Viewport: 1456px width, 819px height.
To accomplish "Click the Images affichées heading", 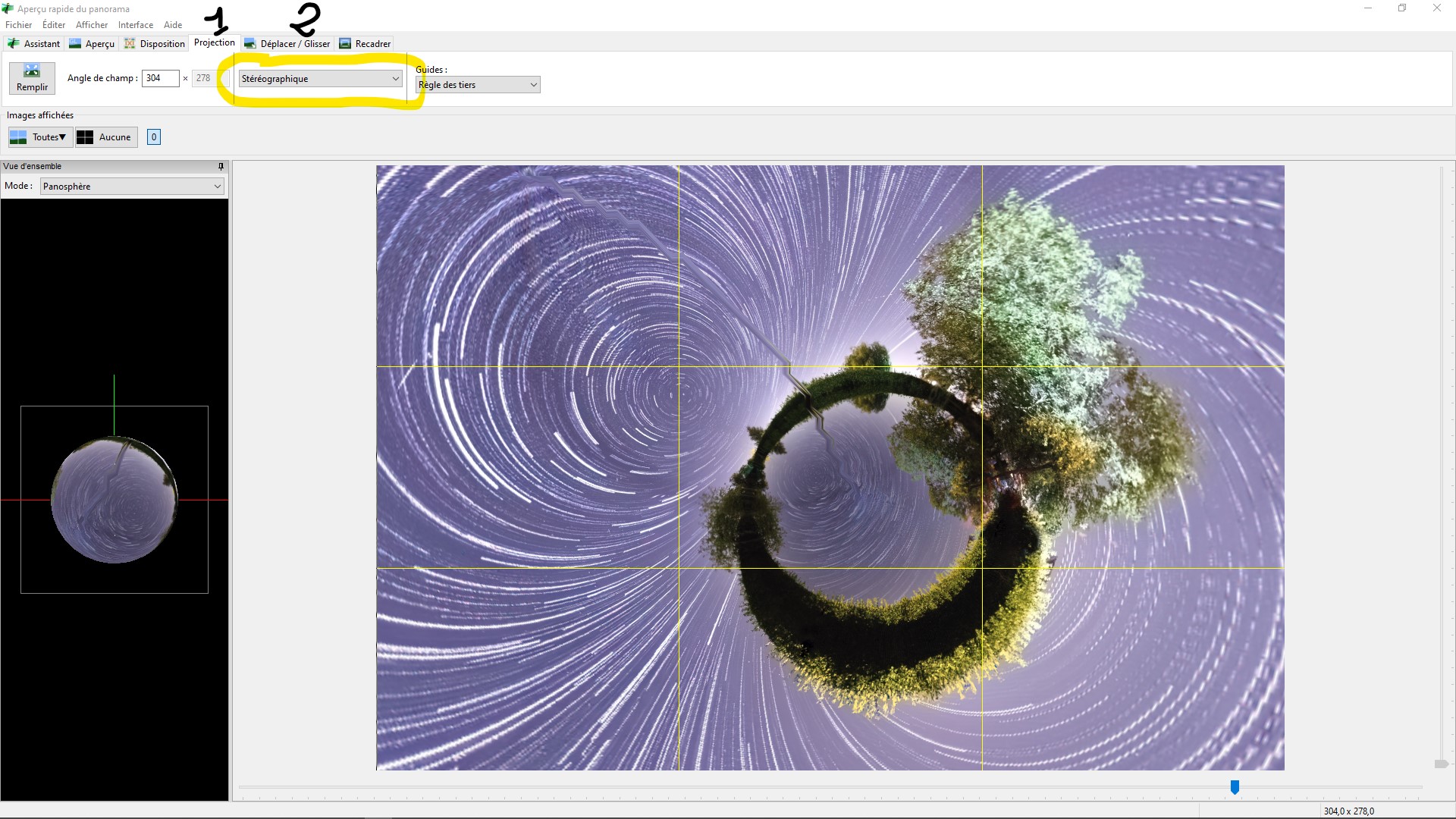I will pos(40,115).
